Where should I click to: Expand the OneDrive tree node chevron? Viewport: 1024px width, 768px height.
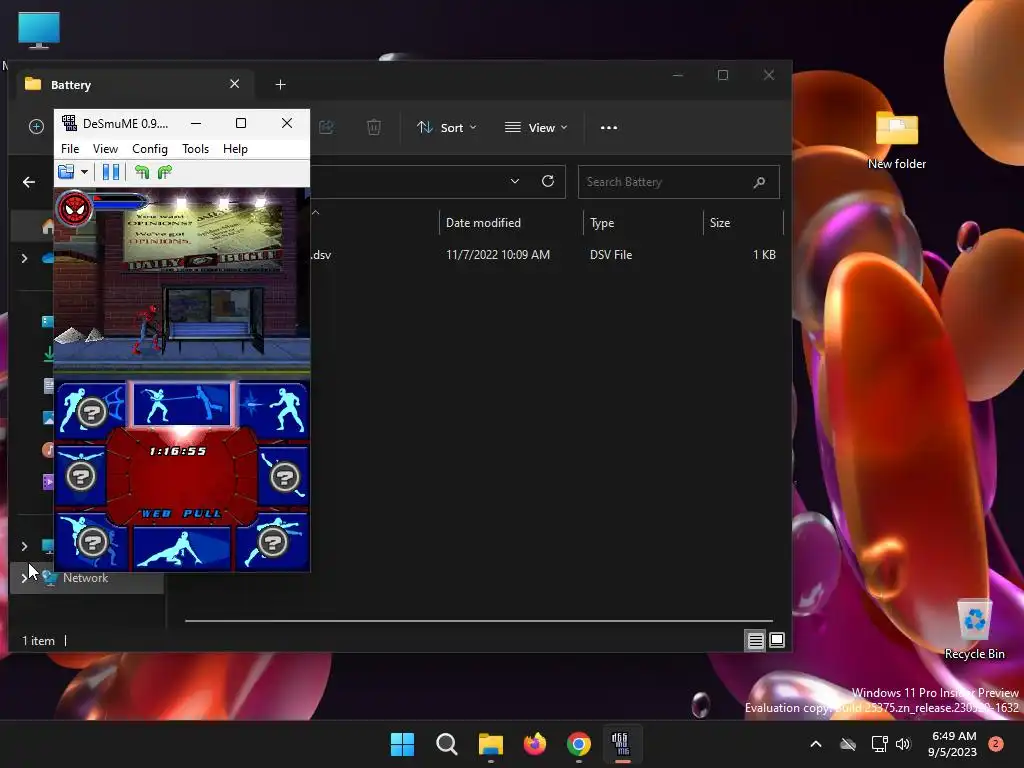point(25,258)
